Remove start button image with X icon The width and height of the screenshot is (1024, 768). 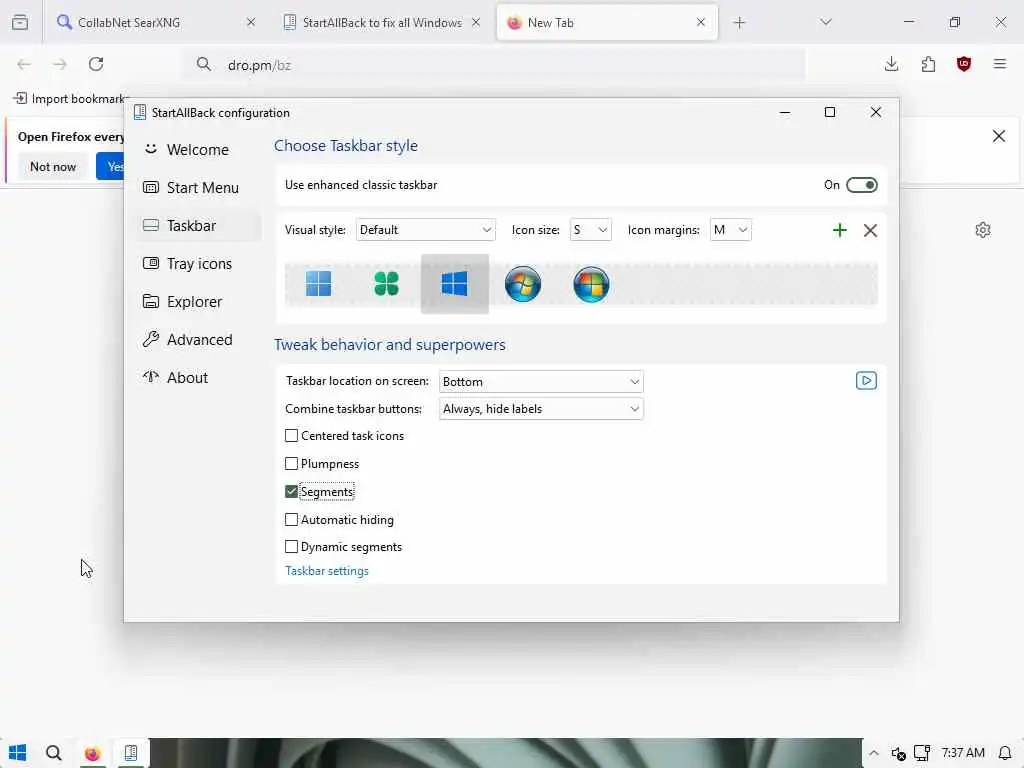(871, 230)
